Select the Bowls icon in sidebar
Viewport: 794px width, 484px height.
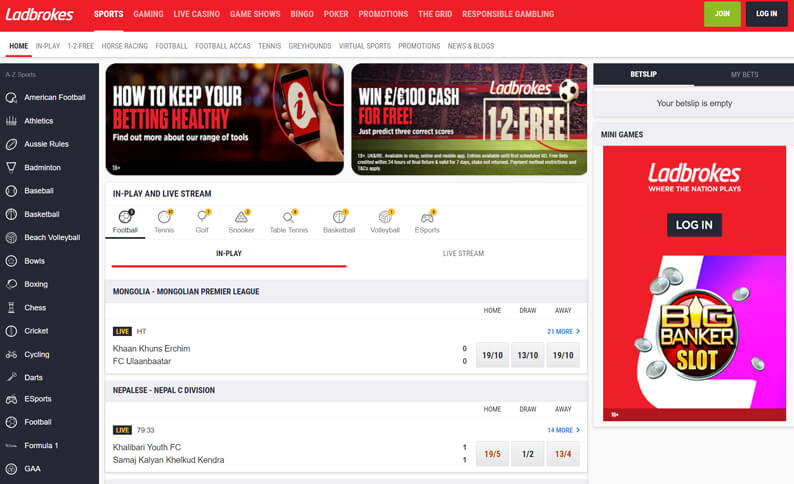[x=11, y=261]
